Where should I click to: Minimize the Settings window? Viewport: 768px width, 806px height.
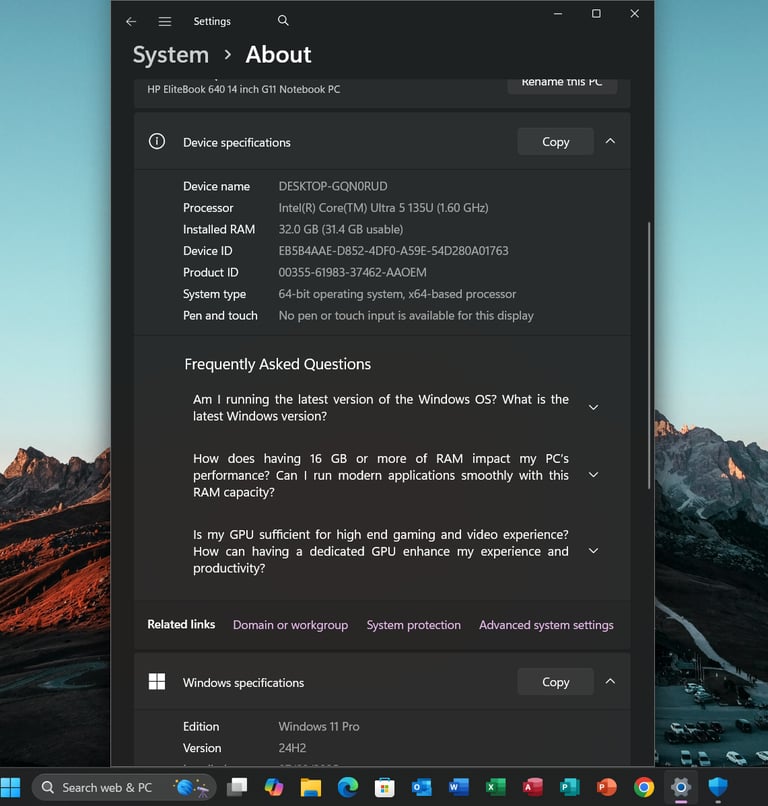point(558,14)
